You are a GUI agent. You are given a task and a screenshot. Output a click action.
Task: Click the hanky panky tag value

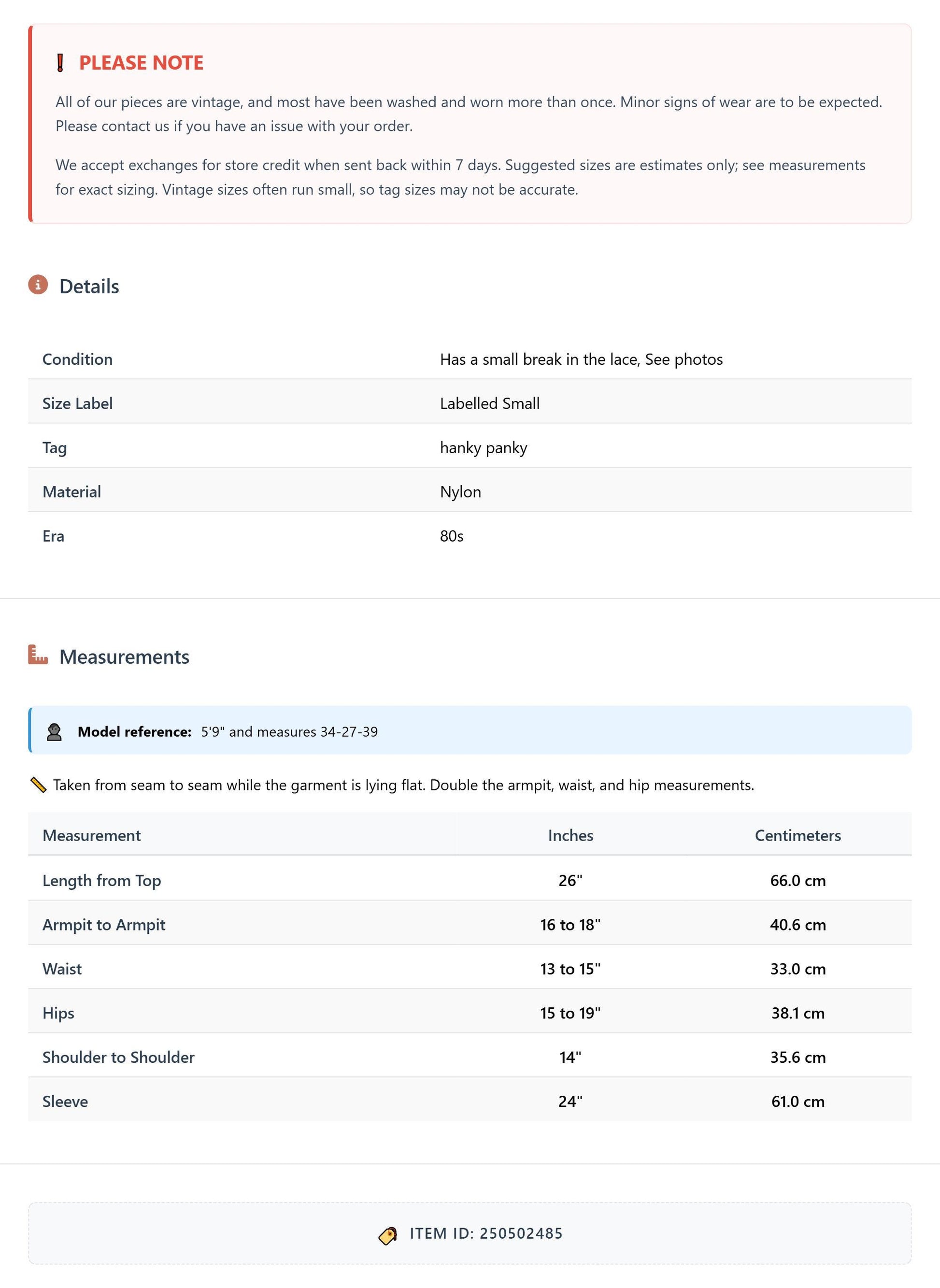pyautogui.click(x=484, y=448)
